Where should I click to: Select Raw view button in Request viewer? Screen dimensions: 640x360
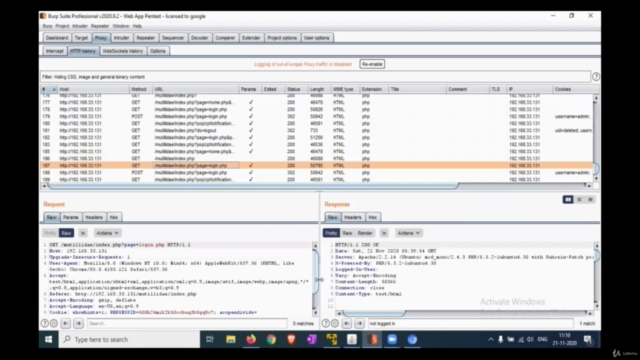pyautogui.click(x=66, y=233)
